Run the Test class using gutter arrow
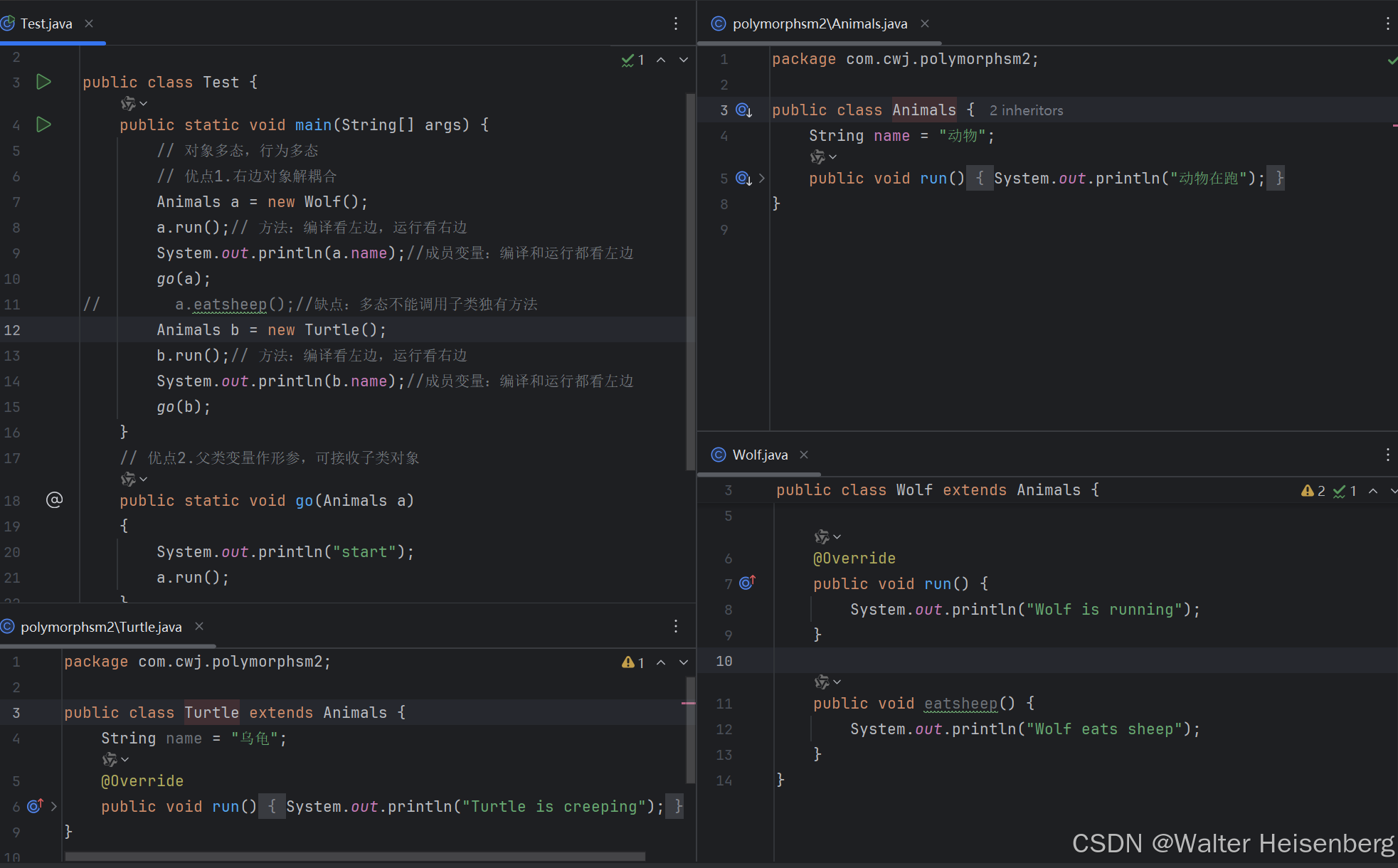The image size is (1398, 868). 43,82
